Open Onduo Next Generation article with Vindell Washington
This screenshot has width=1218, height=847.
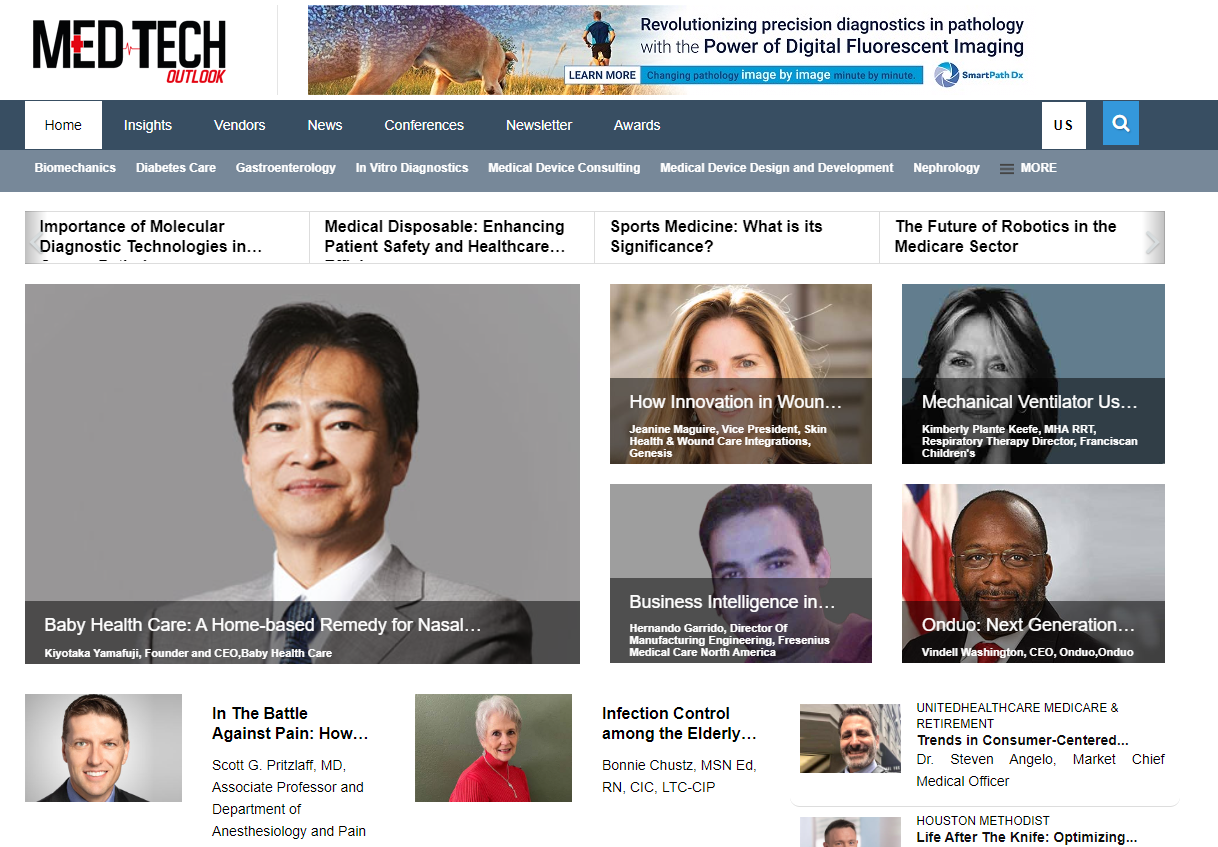coord(1033,573)
